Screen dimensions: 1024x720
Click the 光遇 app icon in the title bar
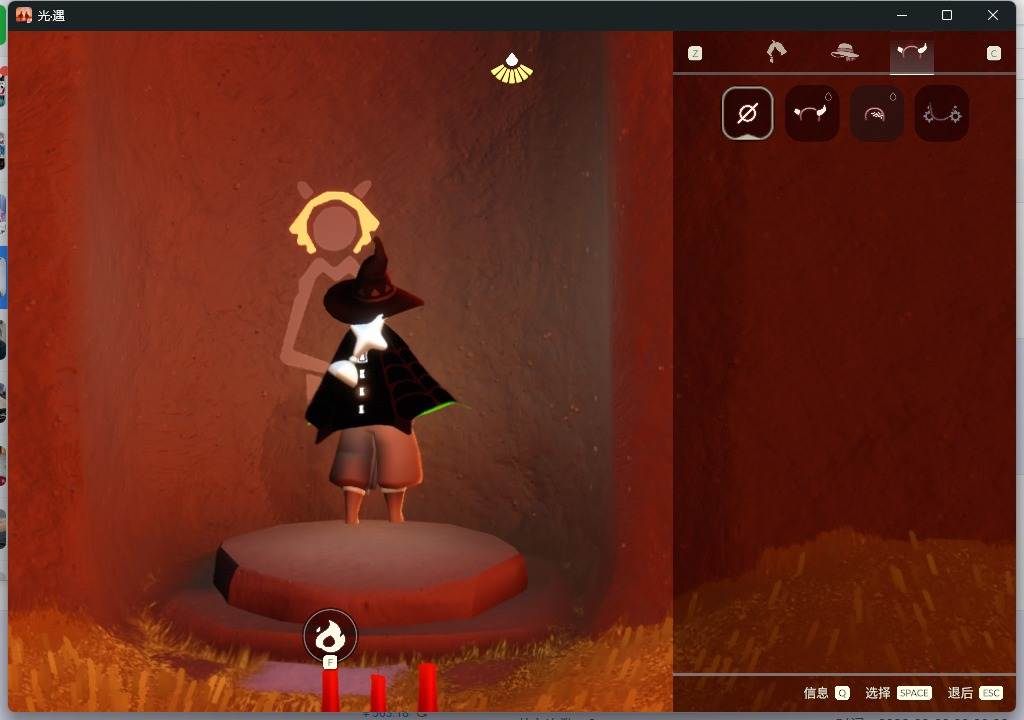pyautogui.click(x=24, y=15)
